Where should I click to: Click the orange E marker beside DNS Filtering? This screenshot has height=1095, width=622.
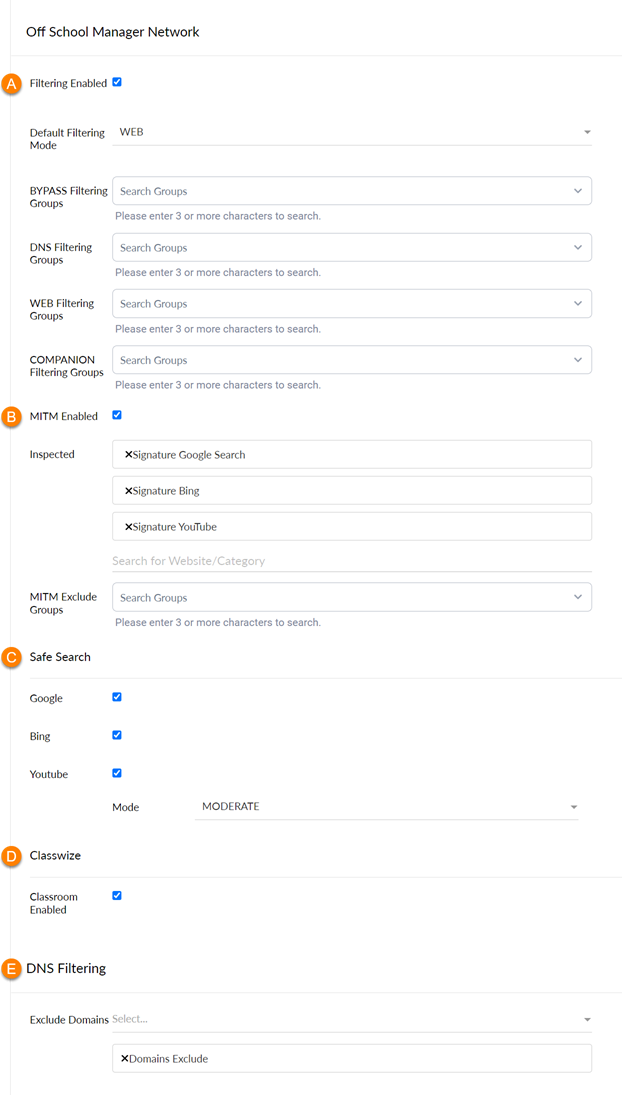(x=10, y=969)
